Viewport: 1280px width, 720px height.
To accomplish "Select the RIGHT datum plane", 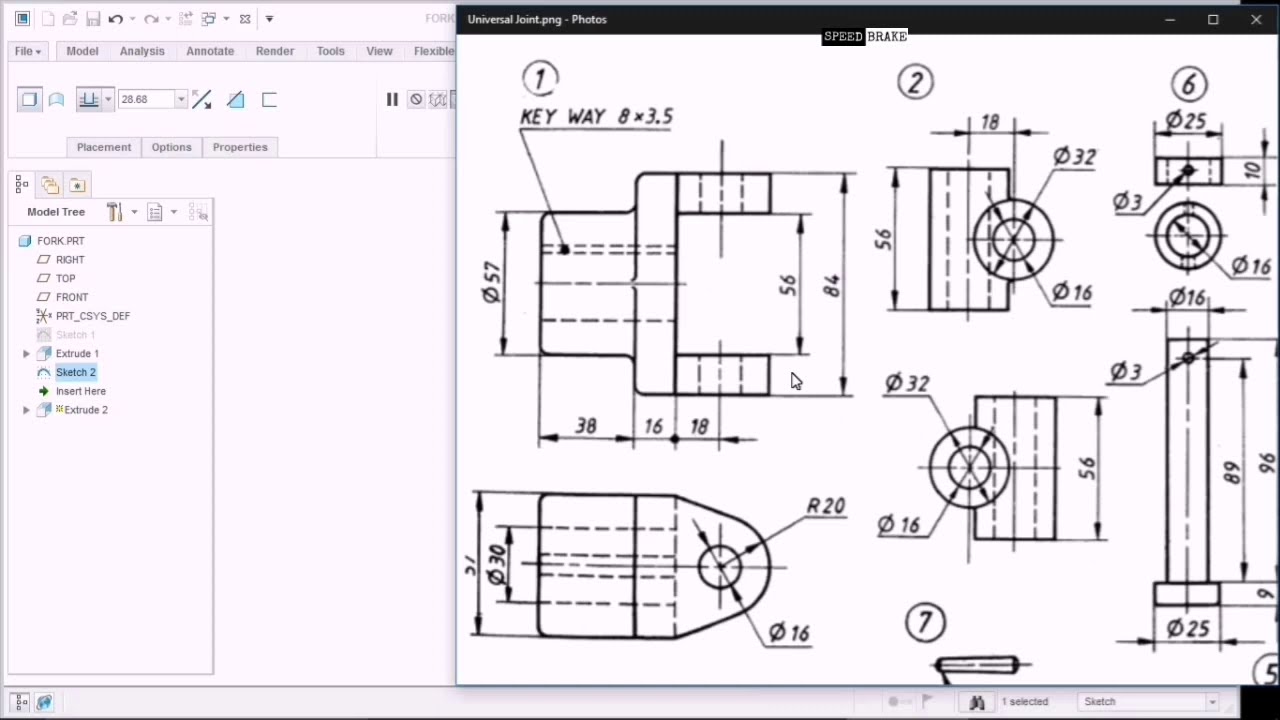I will point(70,260).
